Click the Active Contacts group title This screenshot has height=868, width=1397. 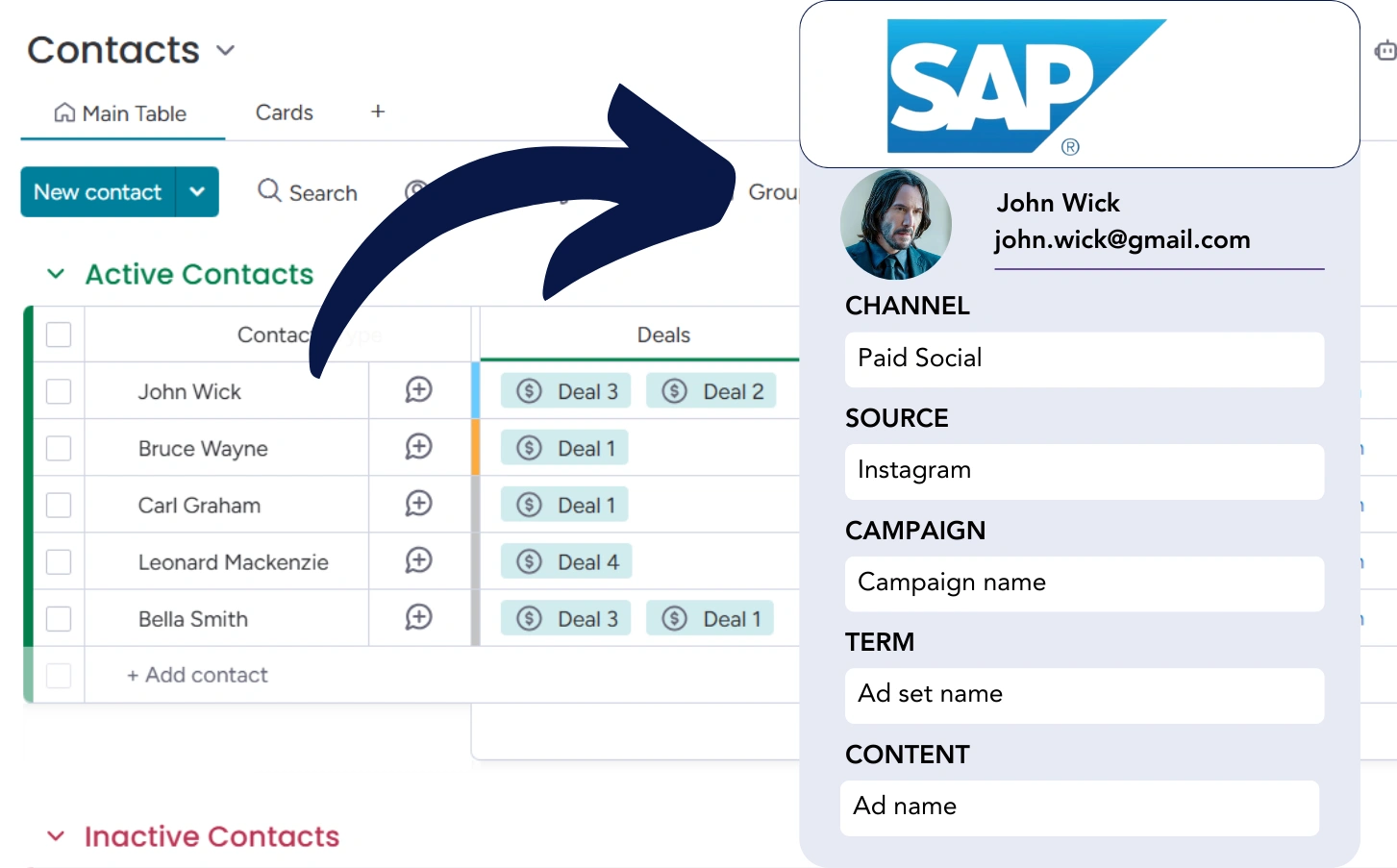(199, 274)
